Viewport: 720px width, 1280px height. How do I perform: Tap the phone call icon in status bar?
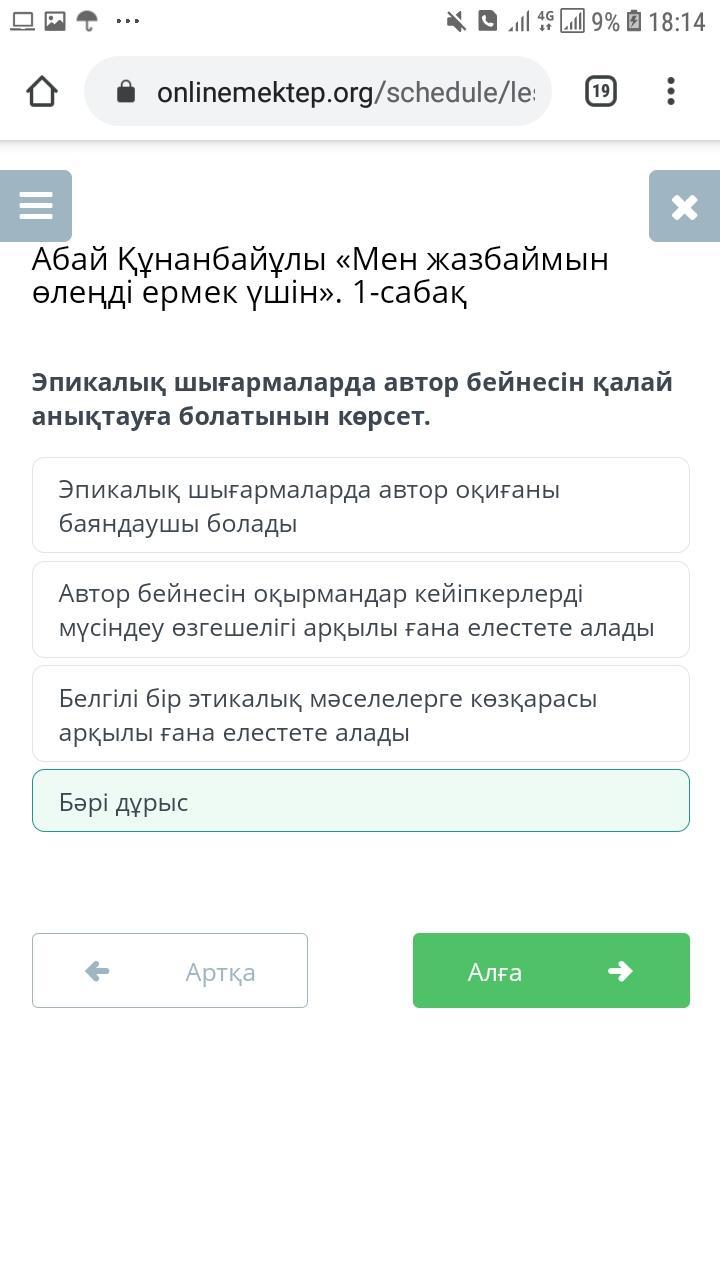487,21
